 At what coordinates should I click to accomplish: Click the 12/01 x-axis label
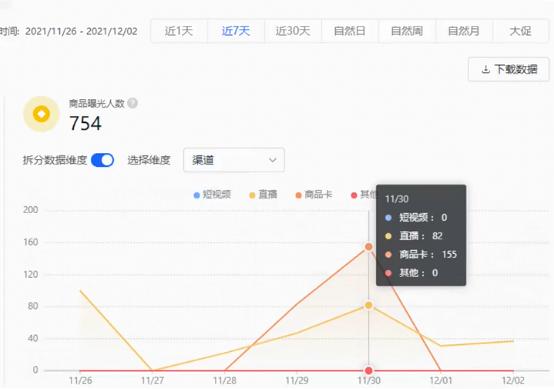click(441, 381)
